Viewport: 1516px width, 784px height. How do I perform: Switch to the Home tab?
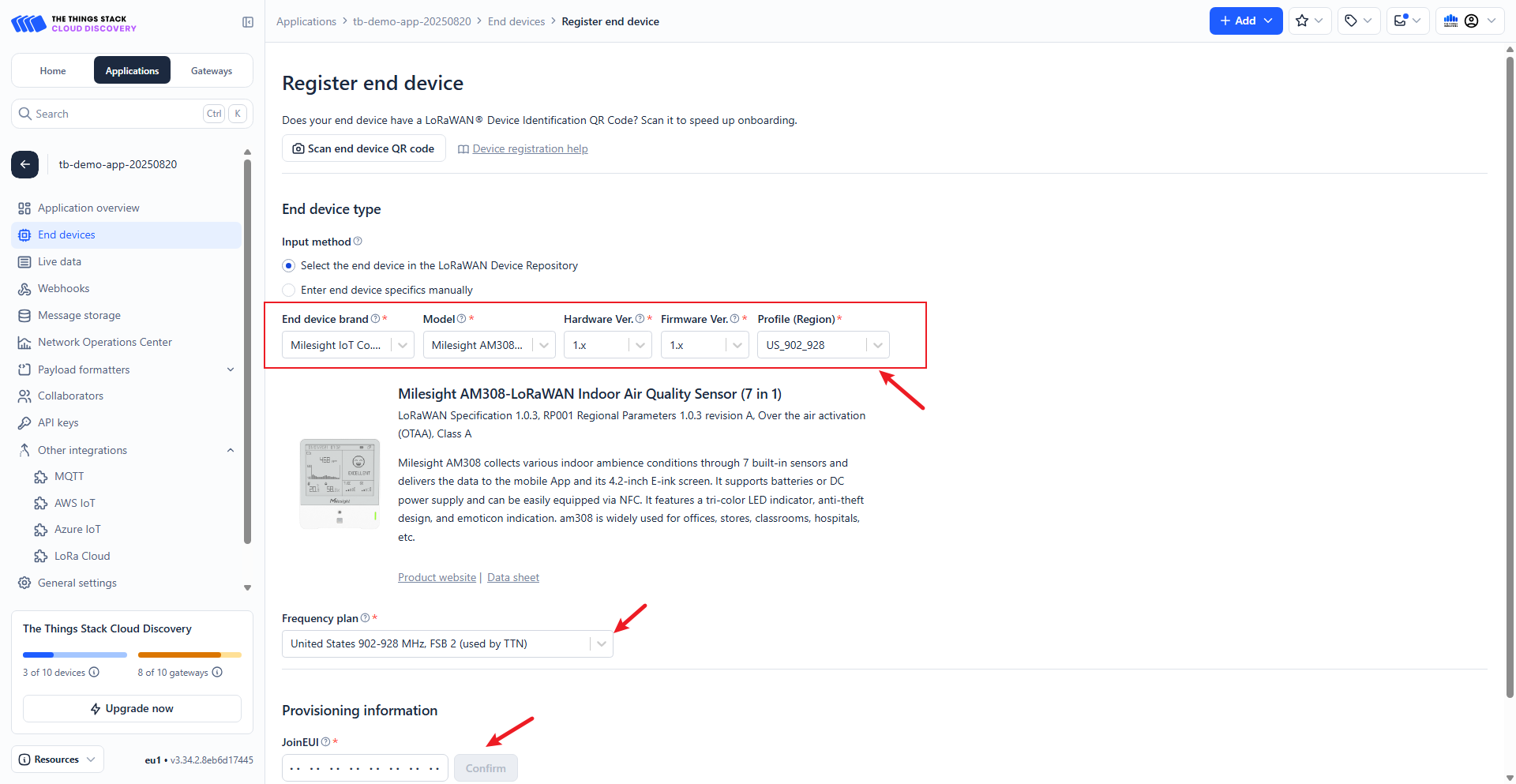click(x=53, y=71)
